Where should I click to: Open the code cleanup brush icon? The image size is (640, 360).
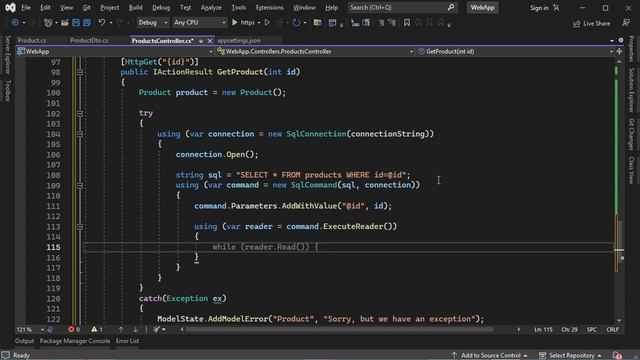click(157, 329)
